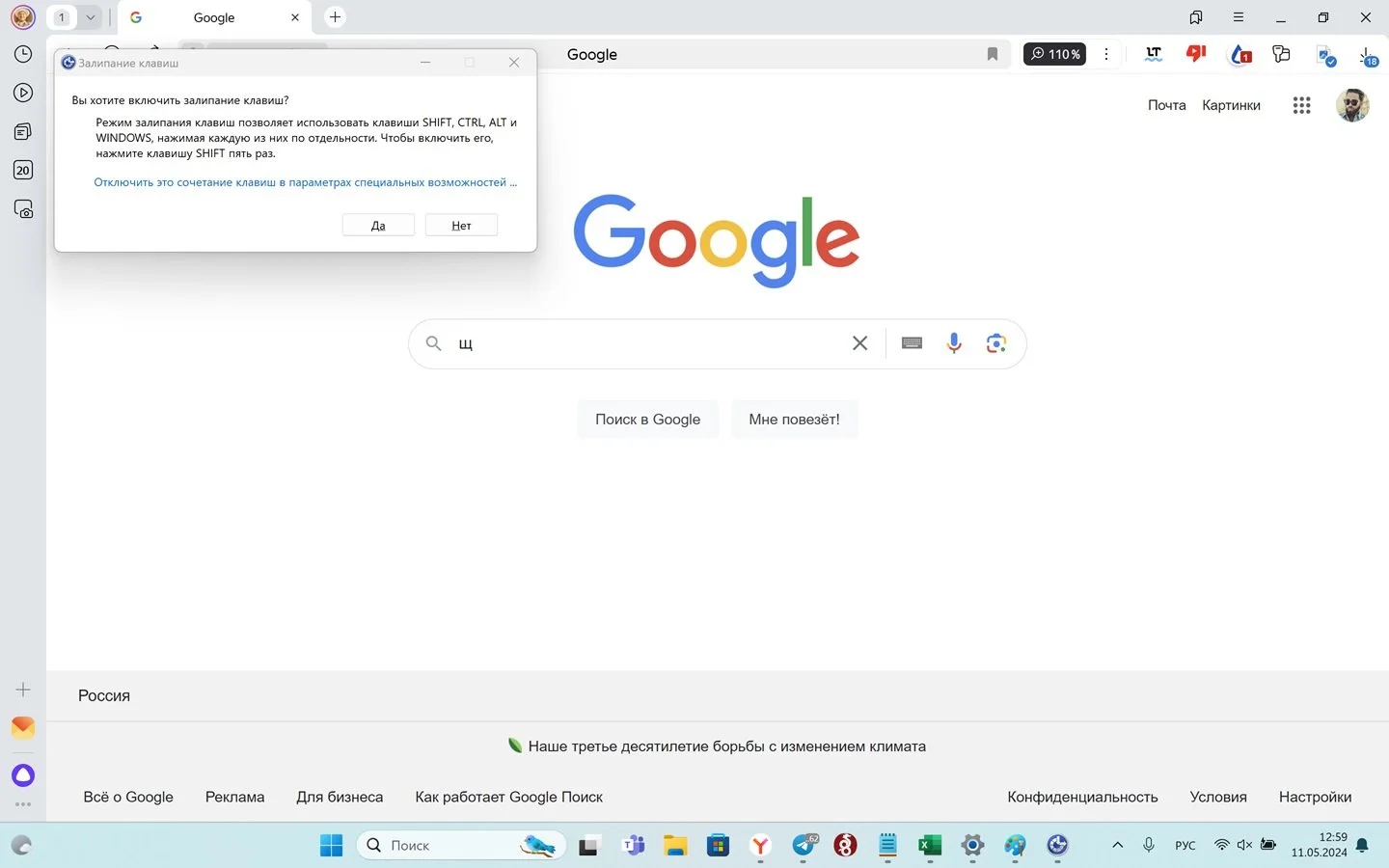This screenshot has width=1389, height=868.
Task: Bookmark this page via address bar flag
Action: [993, 54]
